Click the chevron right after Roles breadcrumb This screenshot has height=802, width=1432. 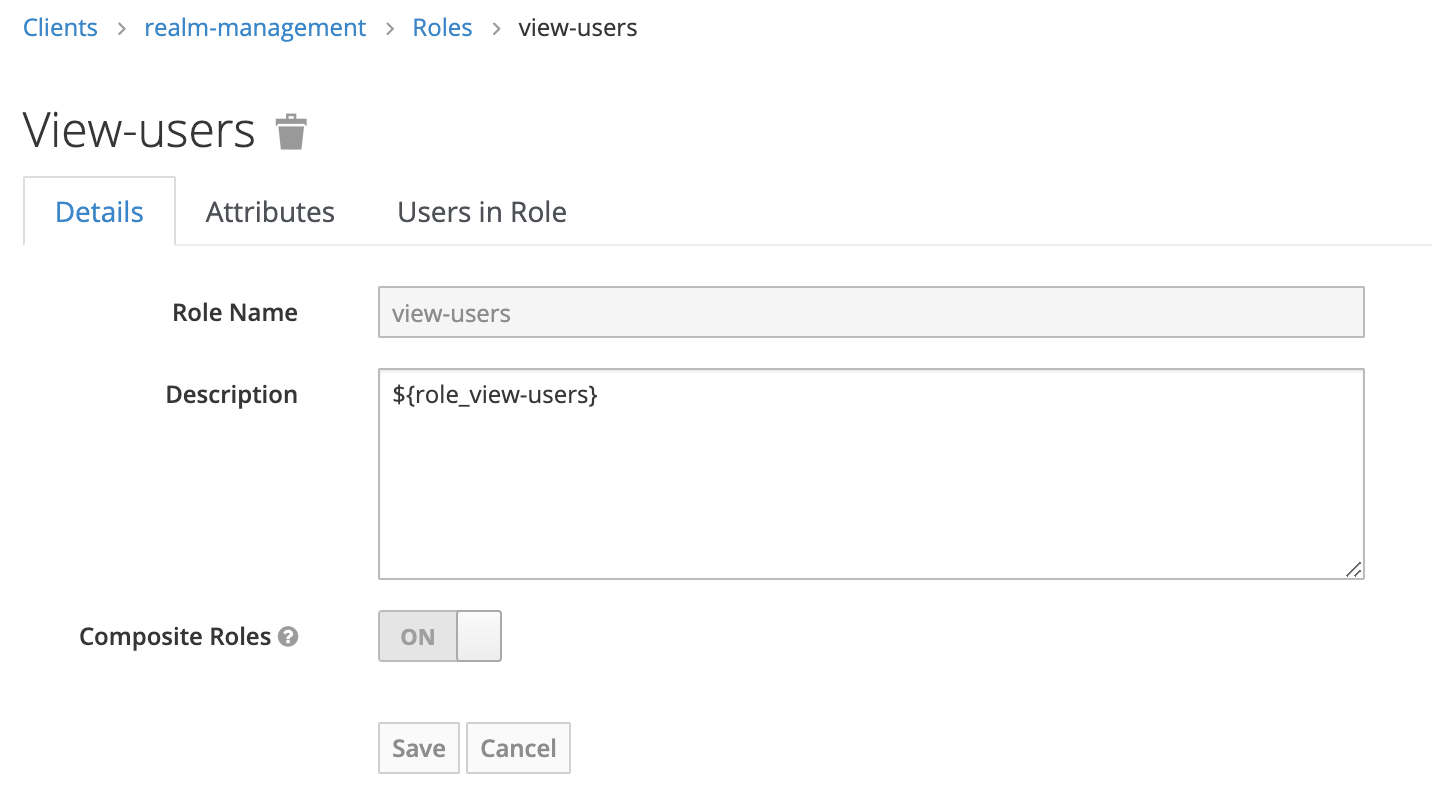coord(495,28)
